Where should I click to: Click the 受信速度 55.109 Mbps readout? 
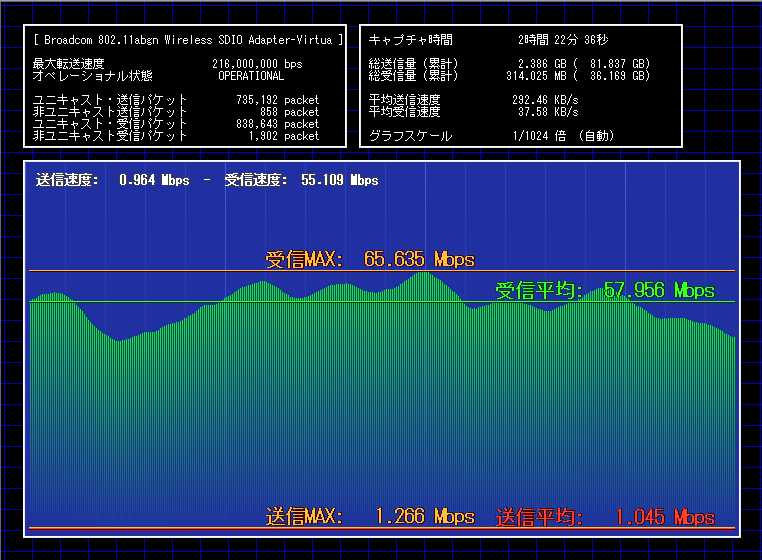(301, 180)
